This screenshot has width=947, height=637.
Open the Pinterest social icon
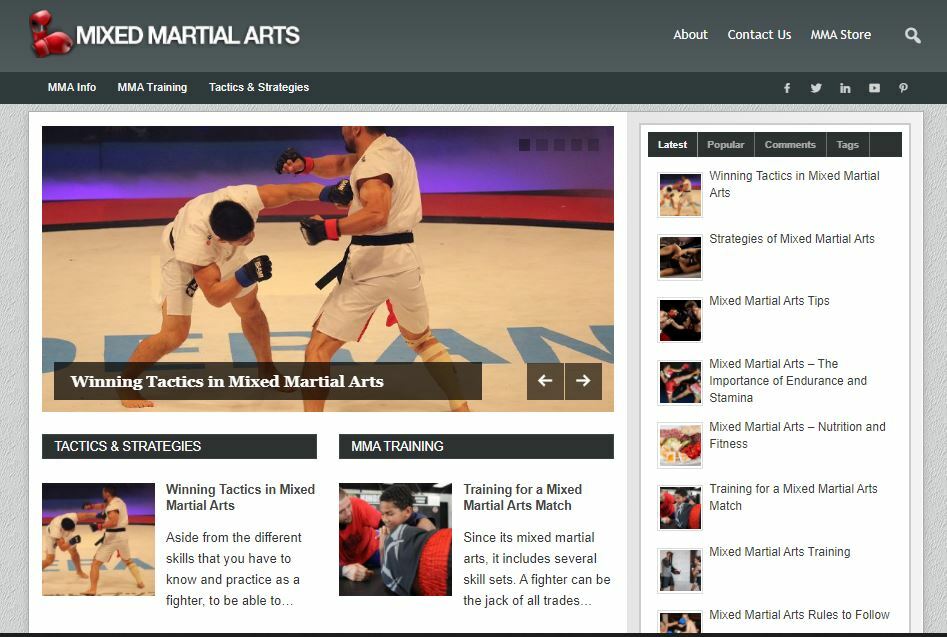[x=903, y=88]
